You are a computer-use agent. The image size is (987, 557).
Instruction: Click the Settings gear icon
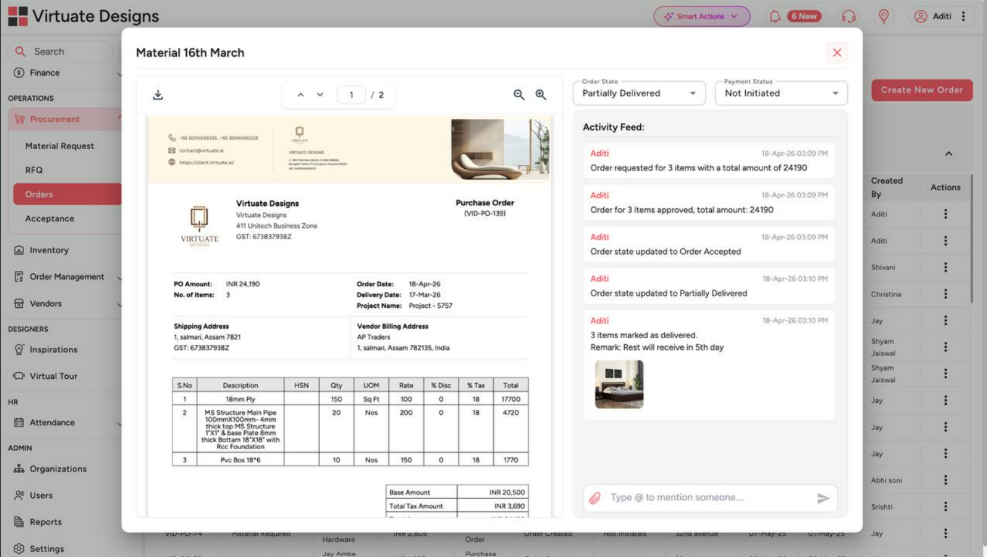click(19, 549)
